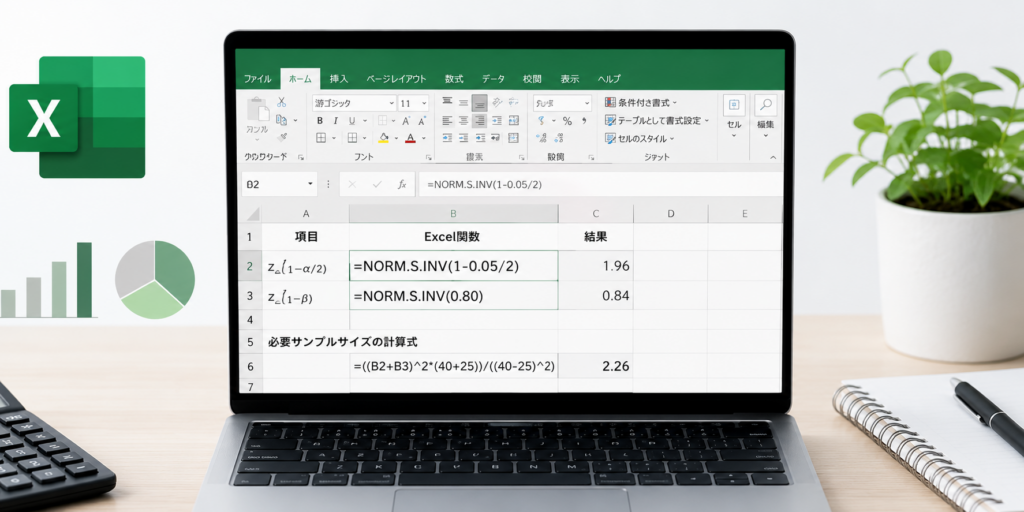Click the Top Align icon
The height and width of the screenshot is (512, 1024).
coord(447,101)
